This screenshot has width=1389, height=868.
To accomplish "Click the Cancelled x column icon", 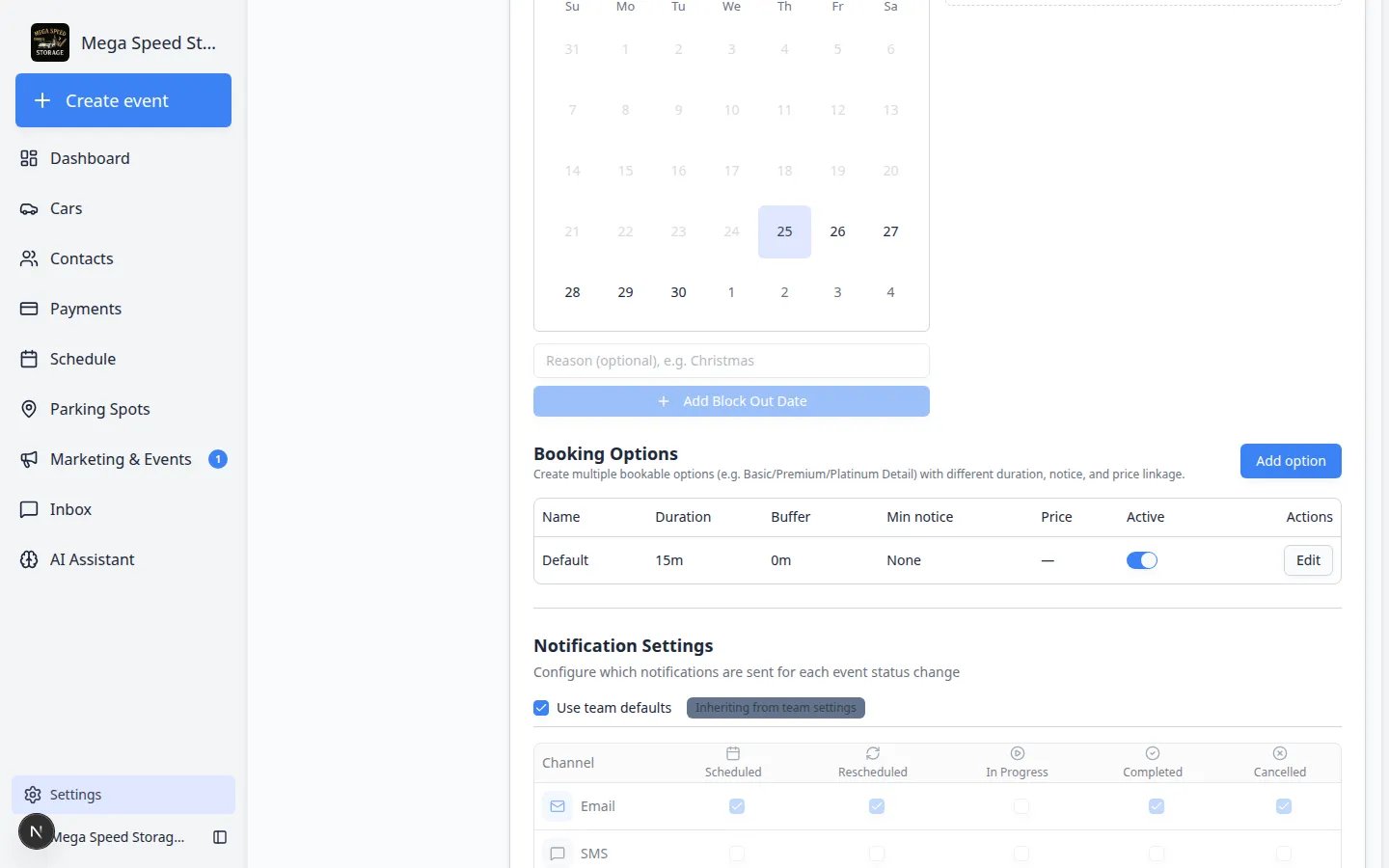I will tap(1280, 753).
